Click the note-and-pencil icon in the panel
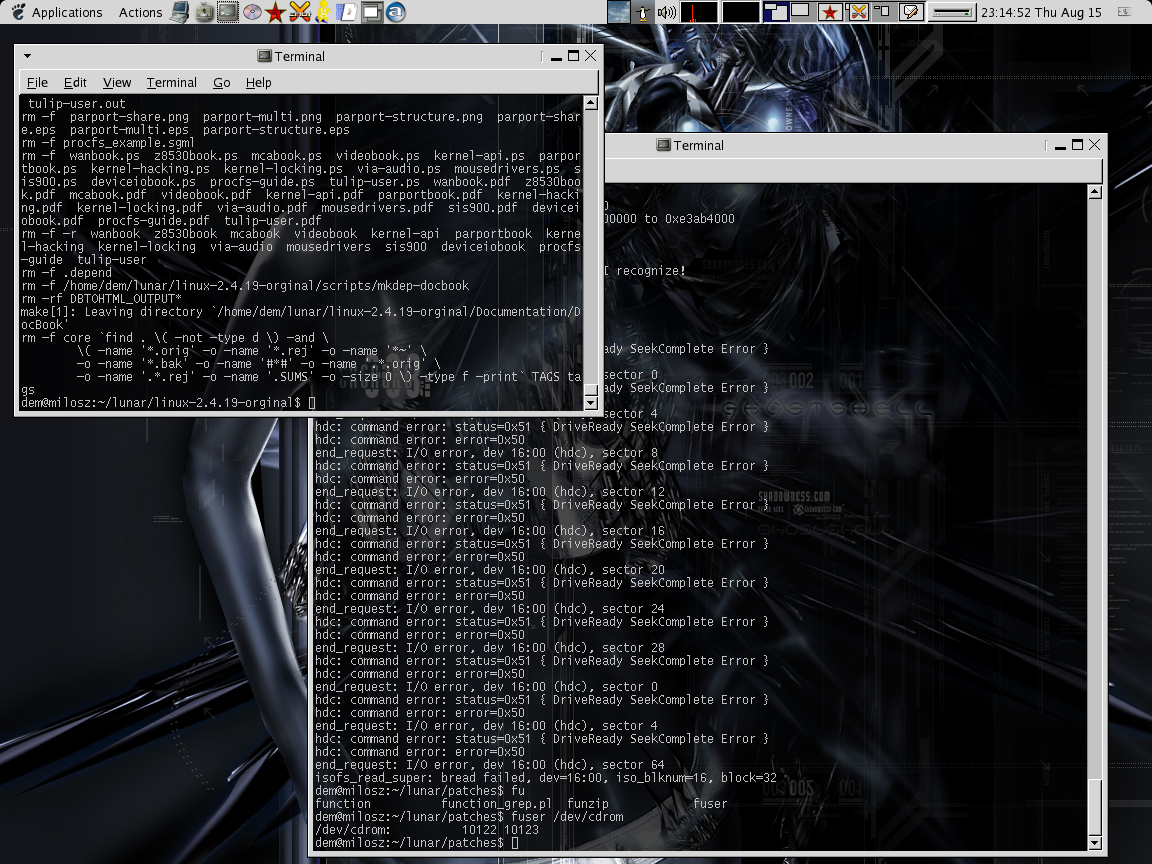Screen dimensions: 1152x864 [910, 13]
